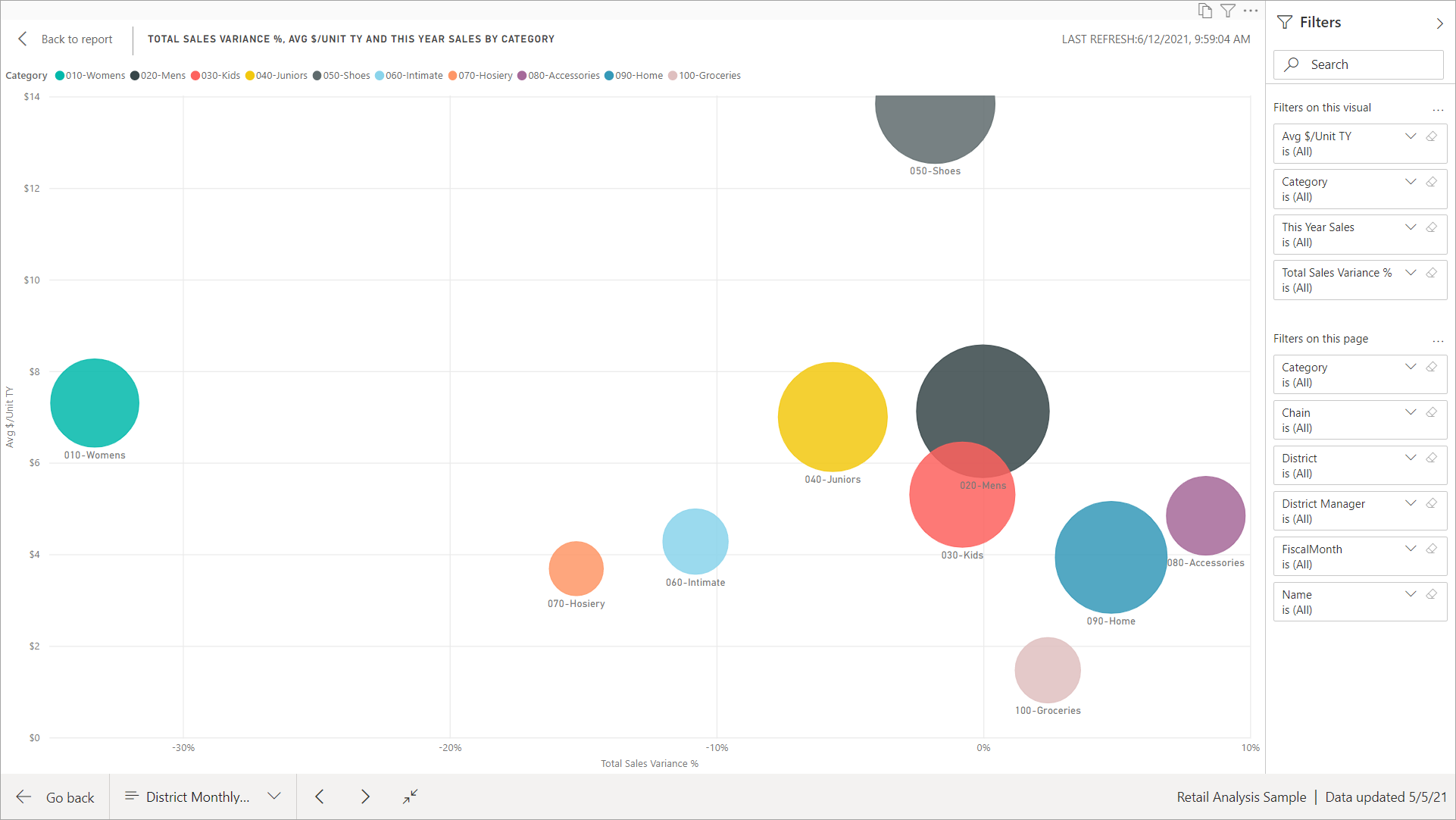
Task: Toggle the Category filter visibility
Action: pos(1411,181)
